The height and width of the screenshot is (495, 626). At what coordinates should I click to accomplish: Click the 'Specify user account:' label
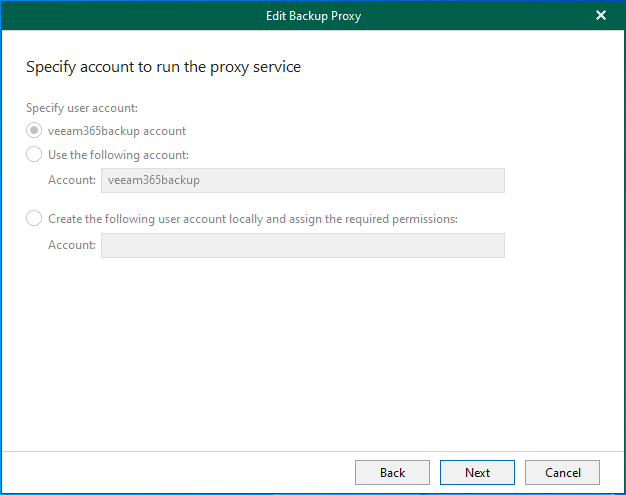point(82,108)
